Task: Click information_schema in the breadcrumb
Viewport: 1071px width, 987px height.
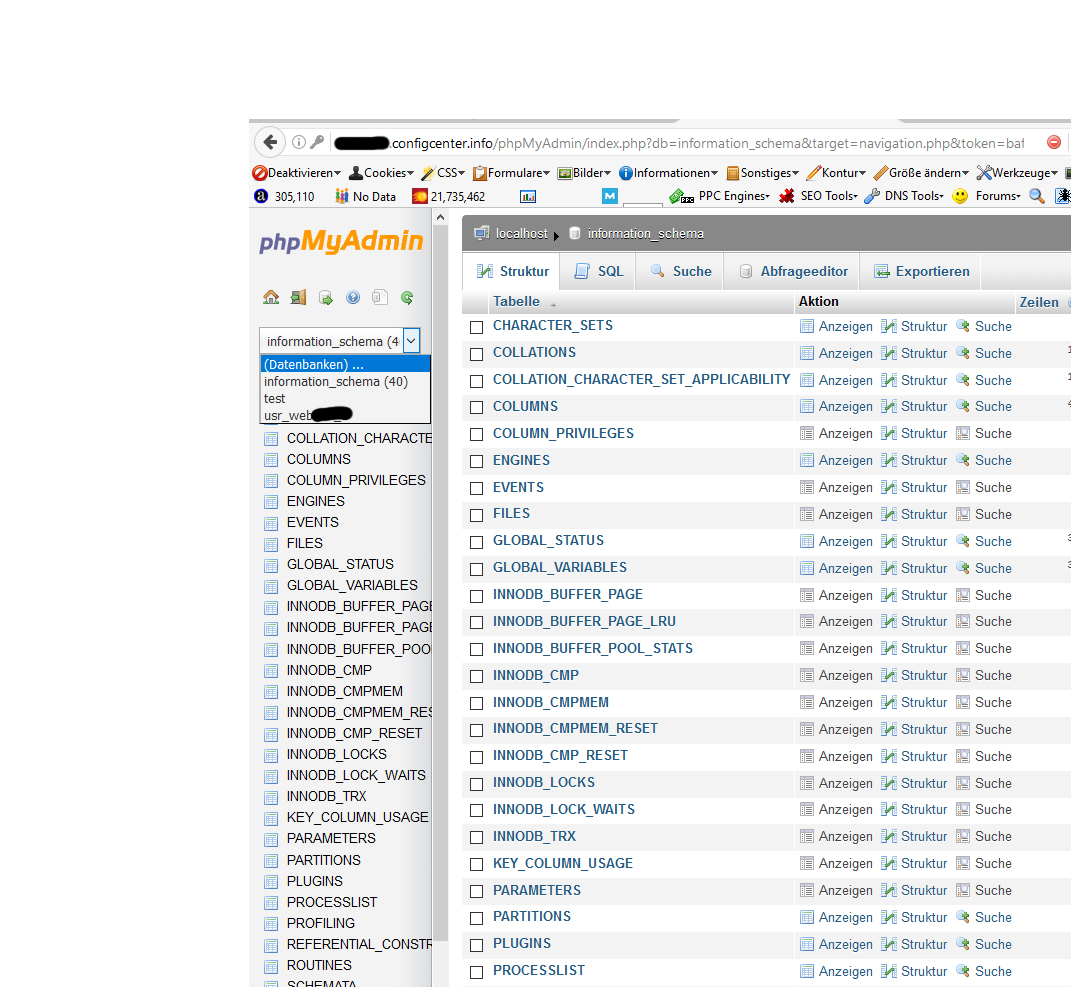Action: tap(645, 234)
